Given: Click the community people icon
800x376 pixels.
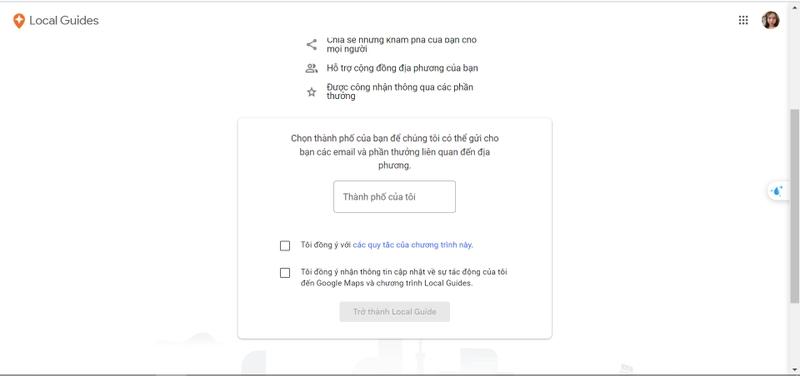Looking at the screenshot, I should click(x=311, y=68).
